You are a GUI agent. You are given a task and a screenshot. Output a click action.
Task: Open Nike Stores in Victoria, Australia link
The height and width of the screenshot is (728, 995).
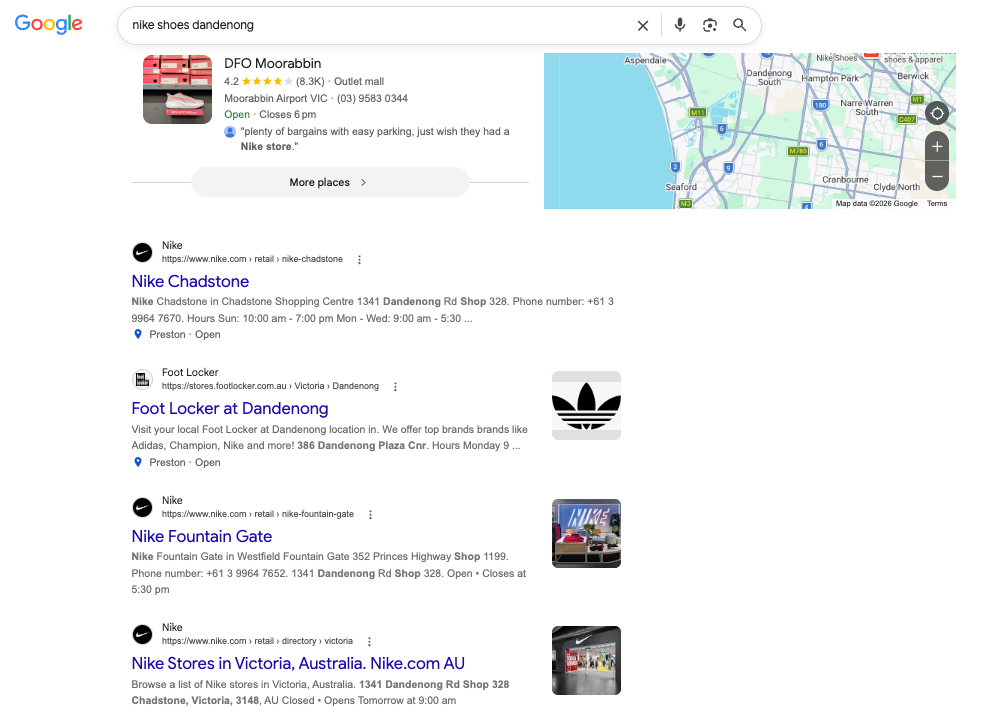[x=298, y=663]
